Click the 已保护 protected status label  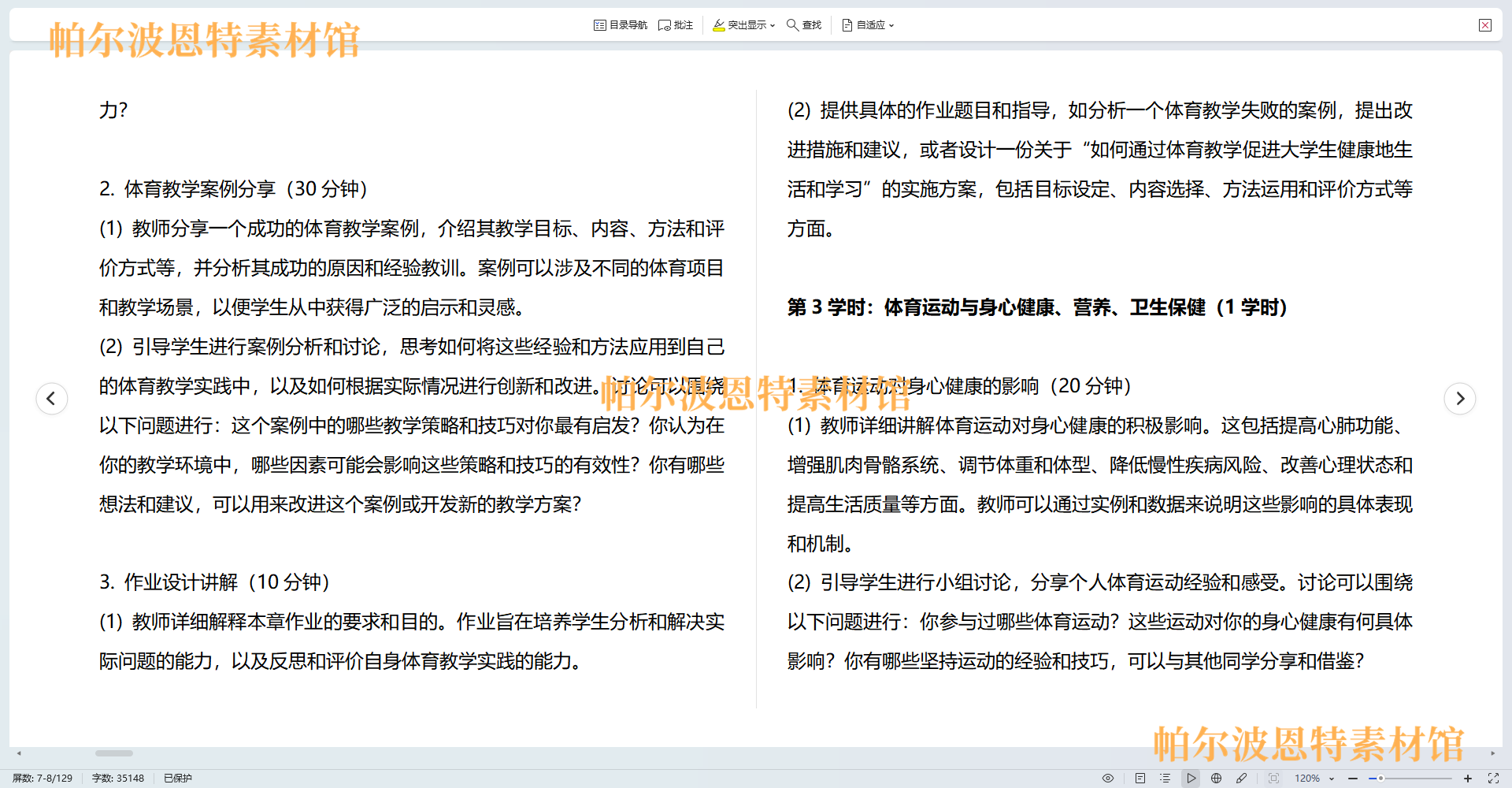coord(176,779)
